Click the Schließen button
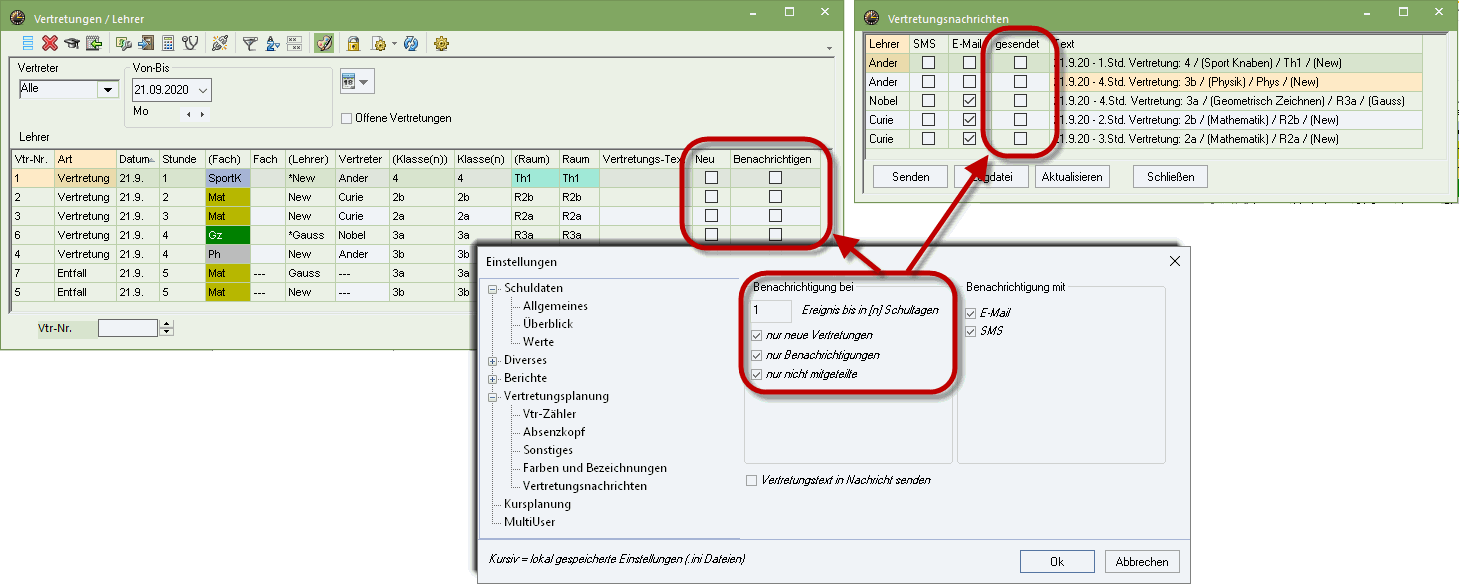 [x=1170, y=177]
